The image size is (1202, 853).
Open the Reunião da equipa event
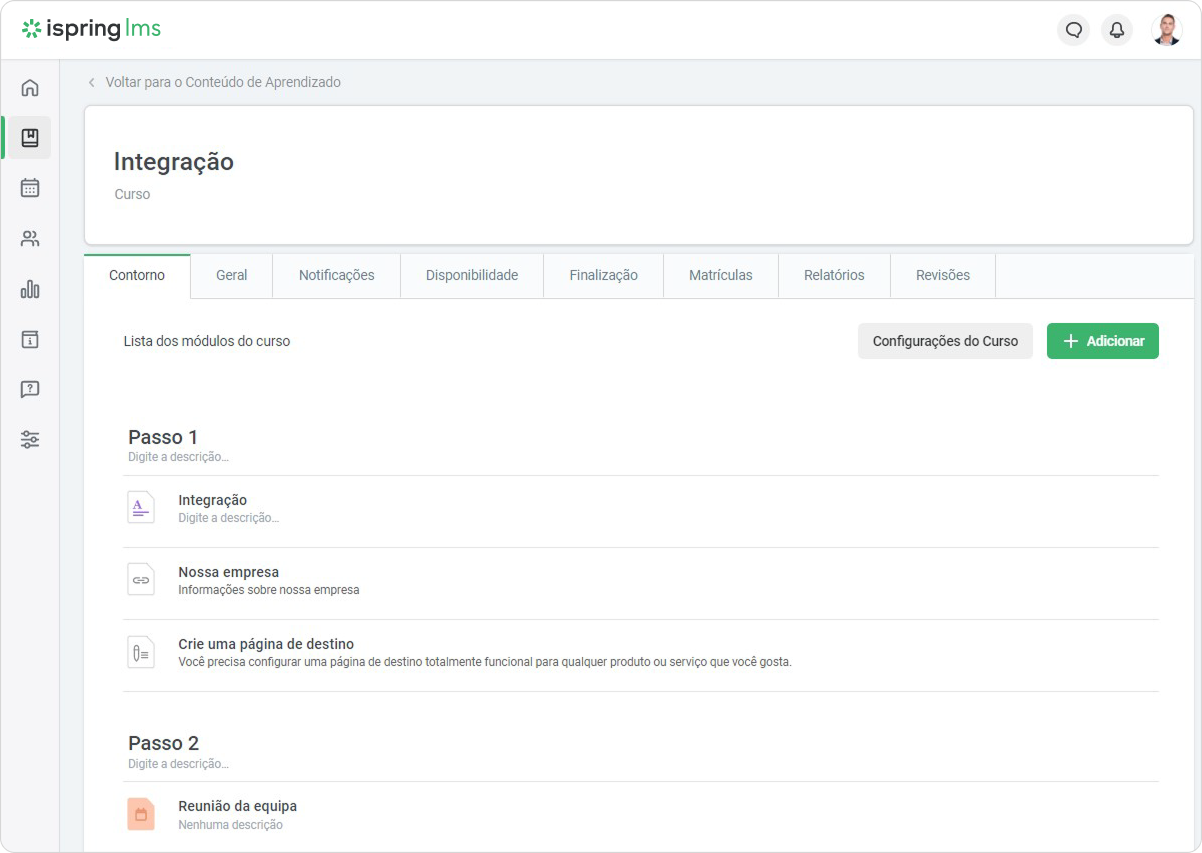pyautogui.click(x=237, y=806)
